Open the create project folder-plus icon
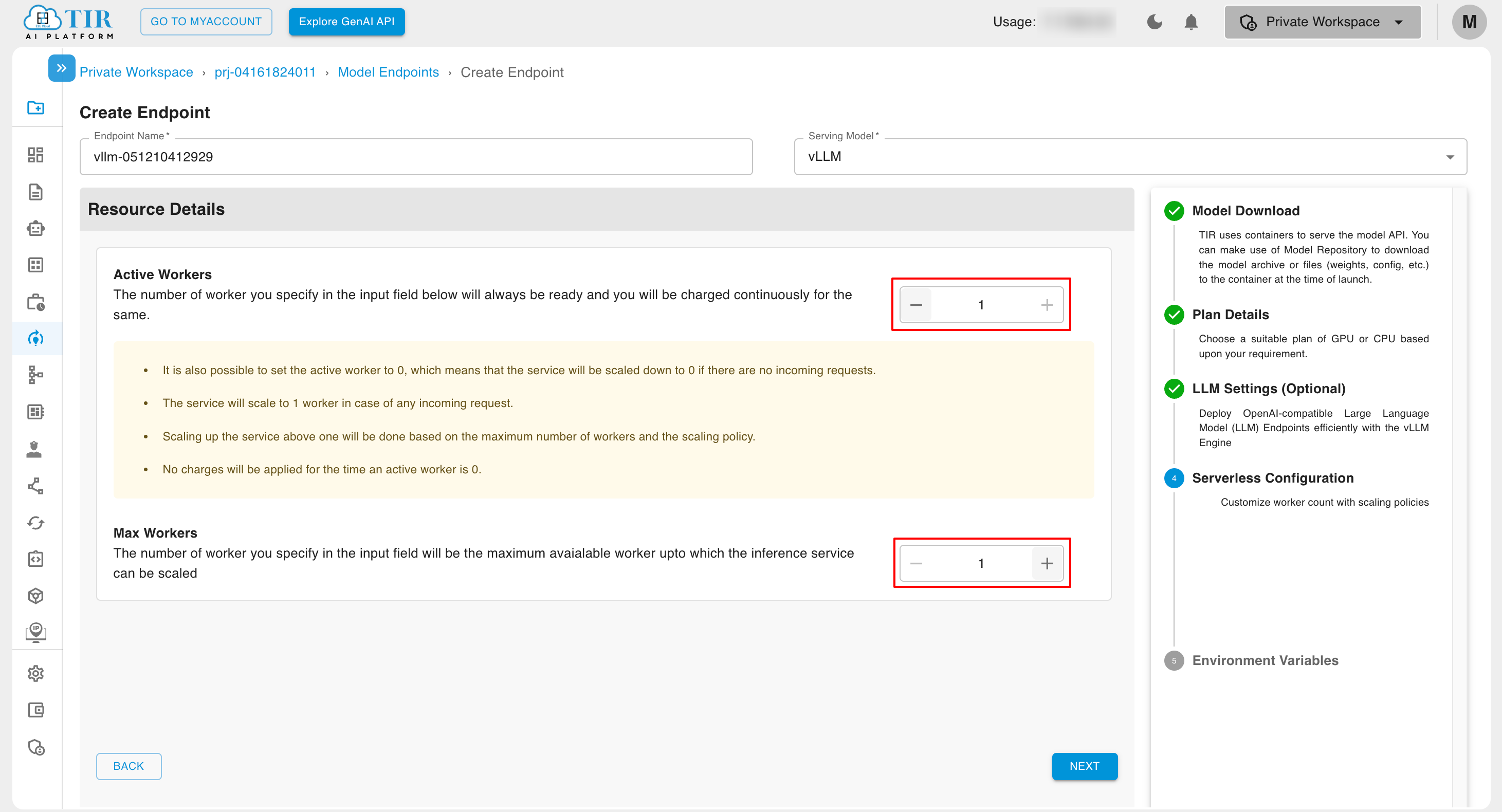Viewport: 1502px width, 812px height. [x=35, y=107]
